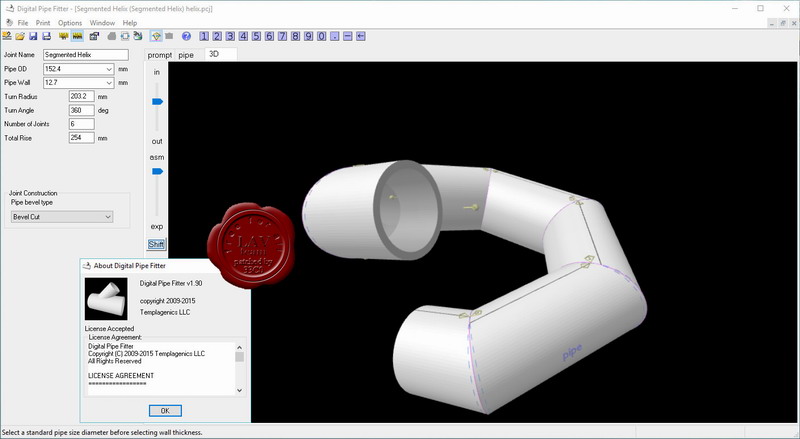Minimize the inner document window
This screenshot has height=439, width=800.
772,23
